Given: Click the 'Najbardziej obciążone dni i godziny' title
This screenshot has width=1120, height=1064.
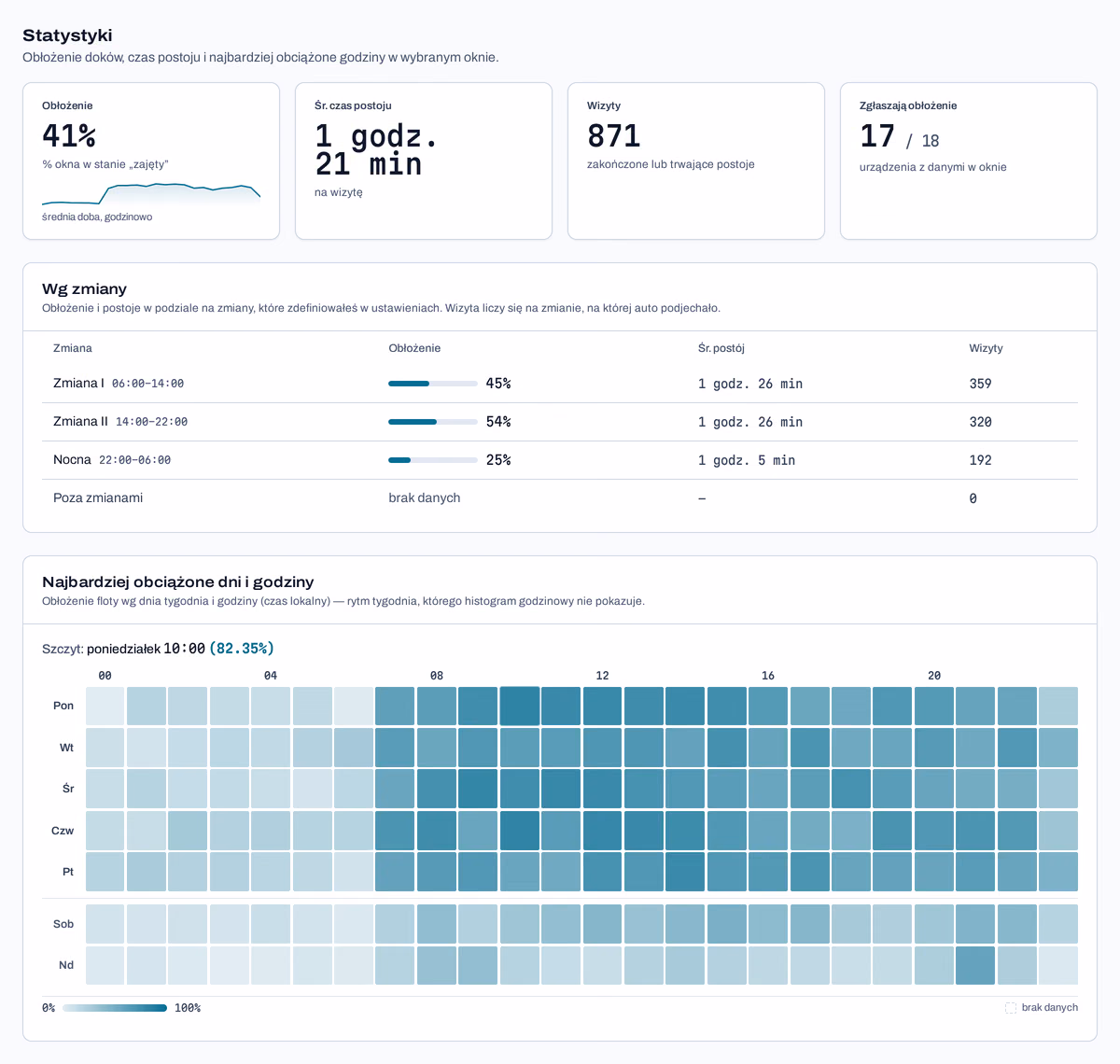Looking at the screenshot, I should [178, 582].
